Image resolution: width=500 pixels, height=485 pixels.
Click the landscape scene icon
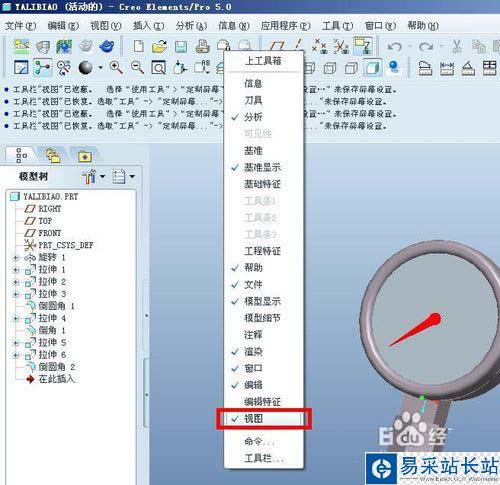tap(21, 46)
